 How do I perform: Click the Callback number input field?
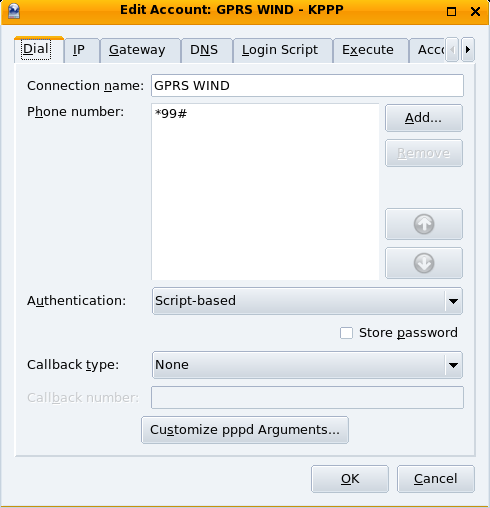307,397
